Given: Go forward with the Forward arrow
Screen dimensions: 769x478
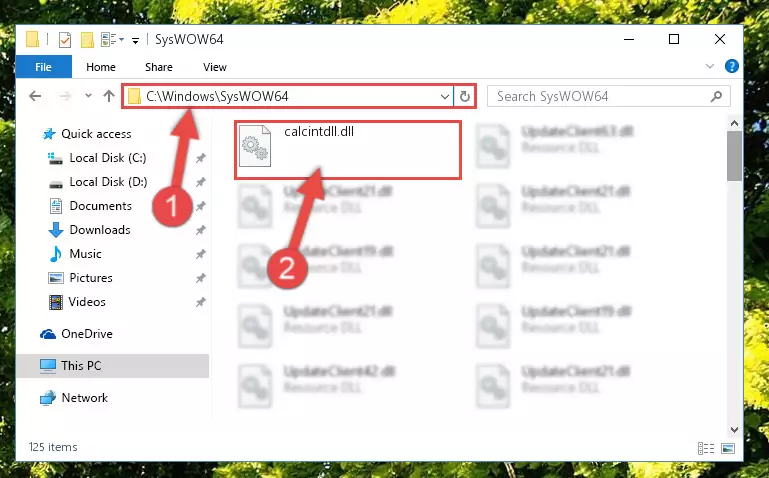Looking at the screenshot, I should coord(64,96).
